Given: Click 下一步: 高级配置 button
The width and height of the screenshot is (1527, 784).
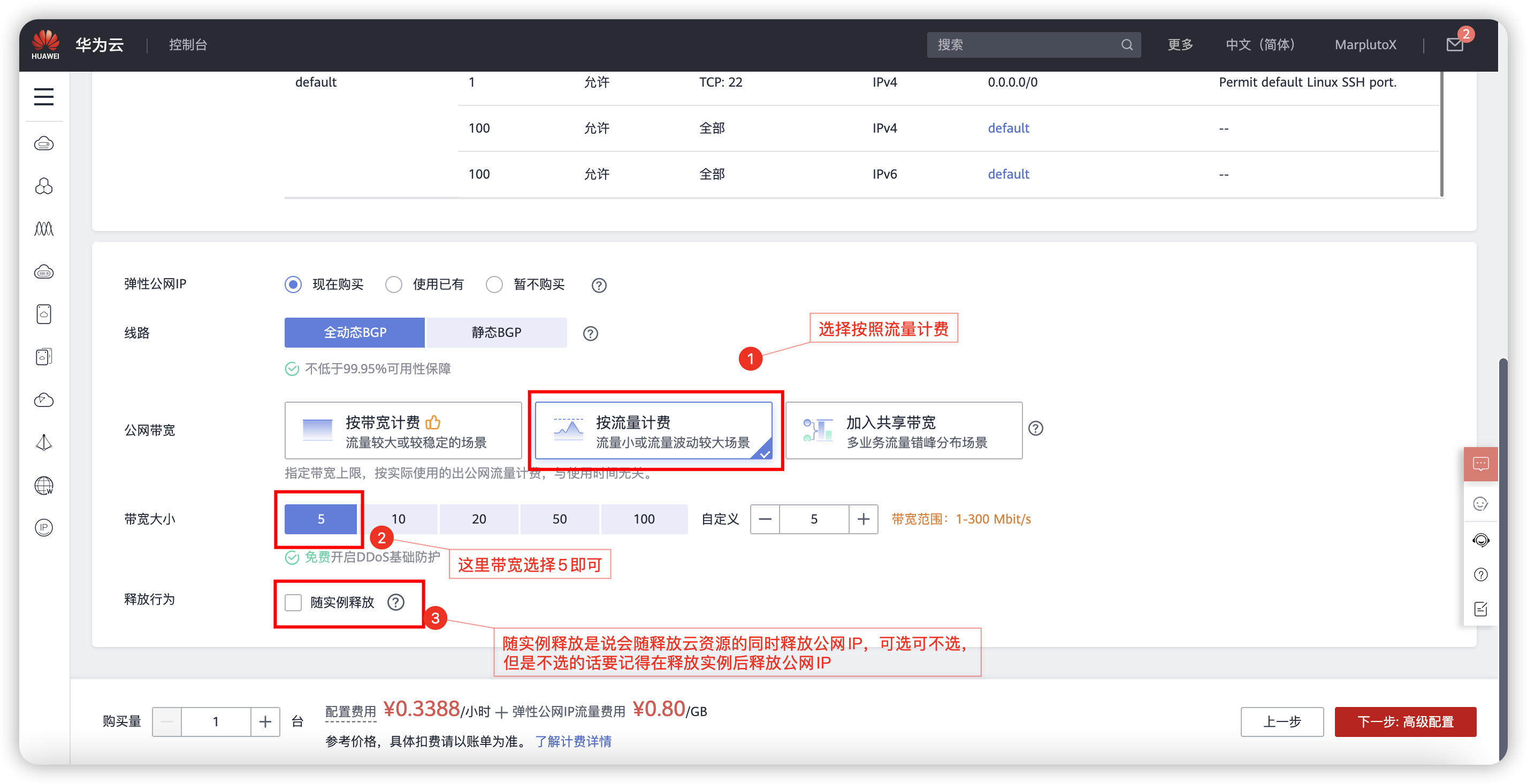Looking at the screenshot, I should pyautogui.click(x=1405, y=721).
